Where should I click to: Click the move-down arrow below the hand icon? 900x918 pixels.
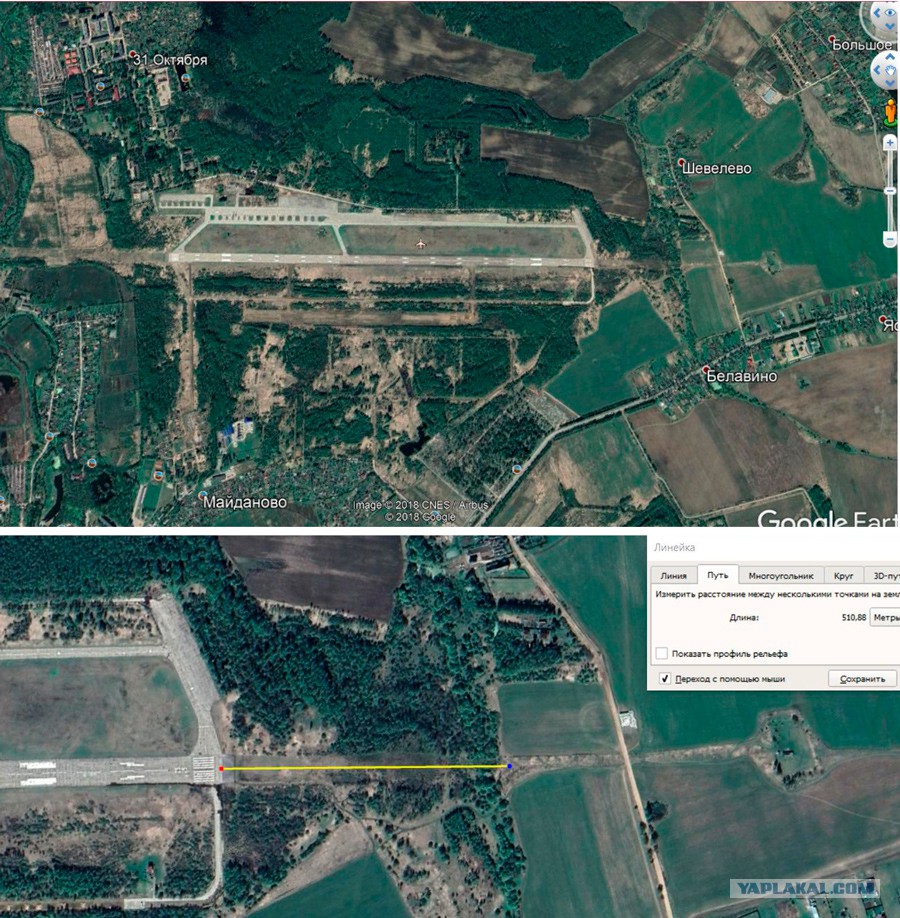890,84
